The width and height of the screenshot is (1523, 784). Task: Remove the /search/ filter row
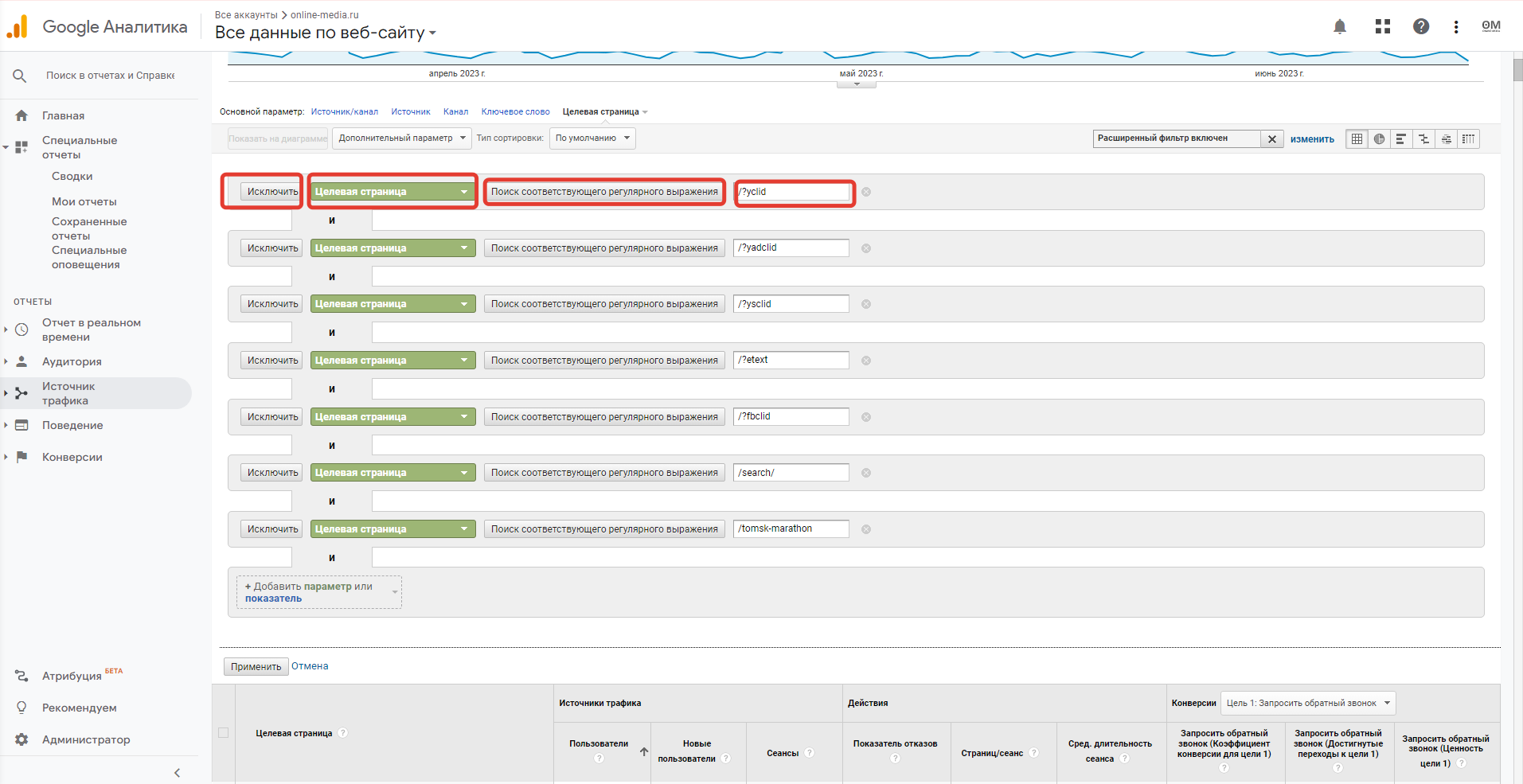(866, 473)
